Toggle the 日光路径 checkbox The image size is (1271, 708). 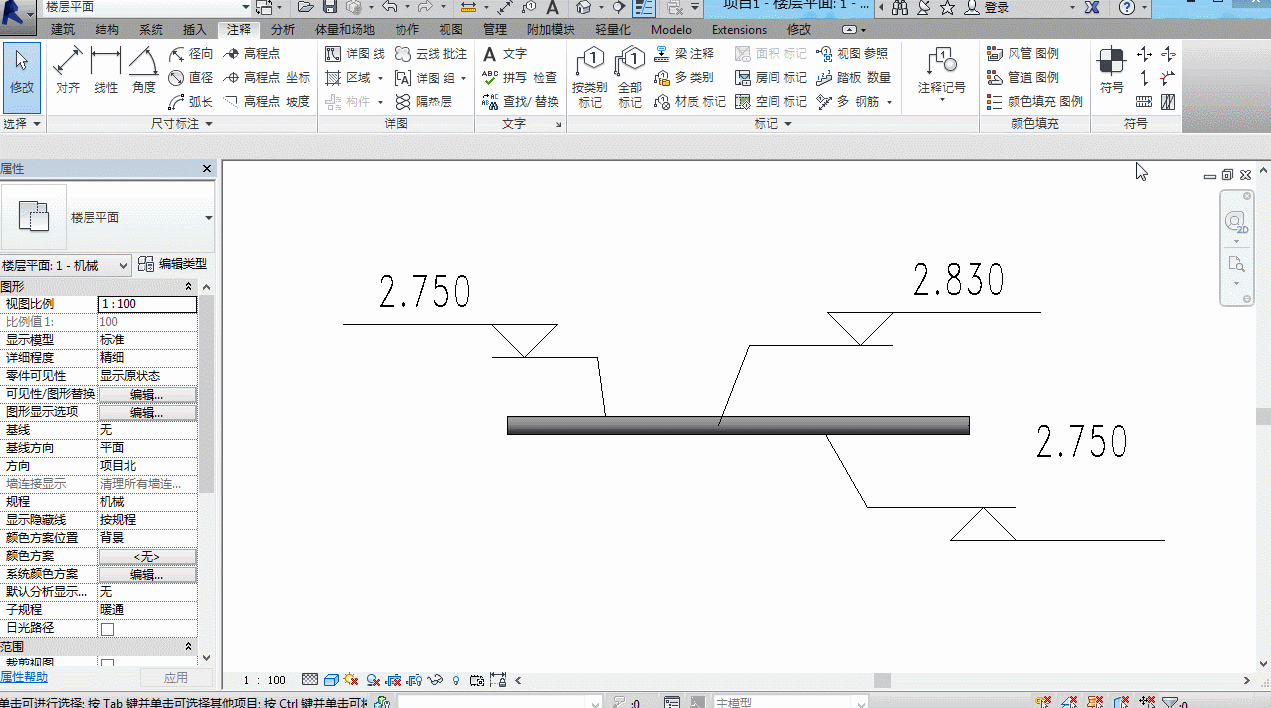point(107,629)
